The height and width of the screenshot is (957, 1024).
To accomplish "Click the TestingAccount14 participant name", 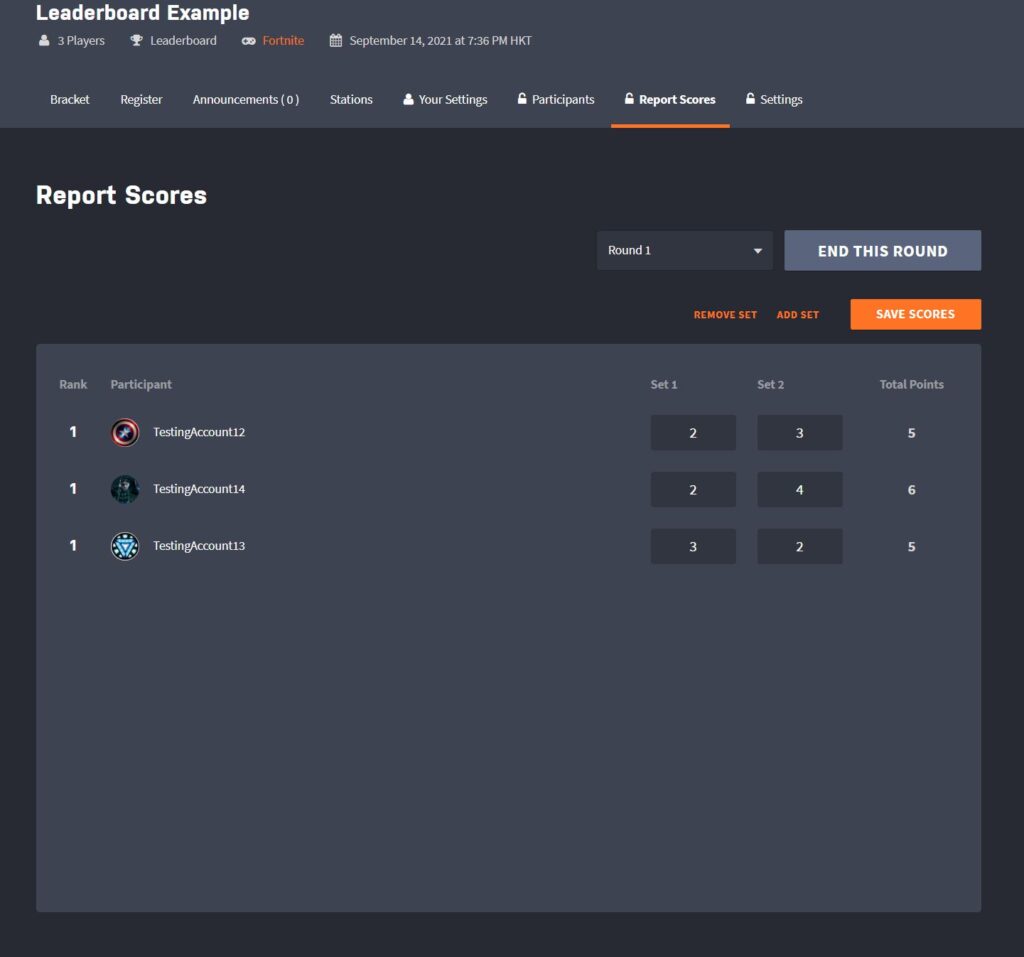I will (x=199, y=489).
